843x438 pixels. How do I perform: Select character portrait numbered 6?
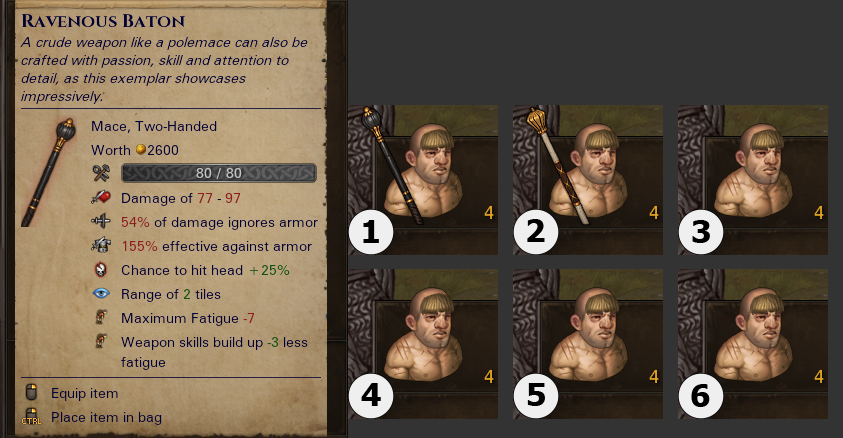753,344
